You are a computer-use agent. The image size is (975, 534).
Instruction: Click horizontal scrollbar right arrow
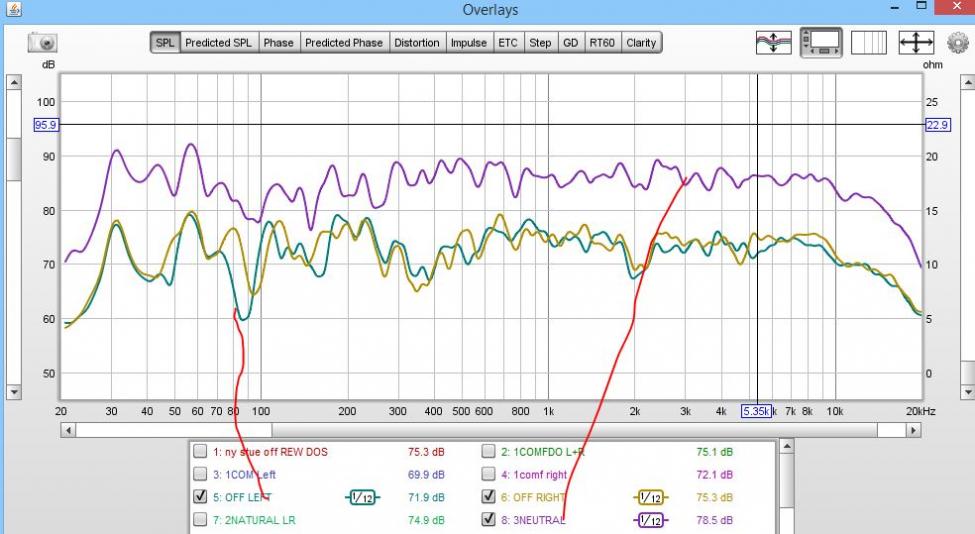coord(913,430)
